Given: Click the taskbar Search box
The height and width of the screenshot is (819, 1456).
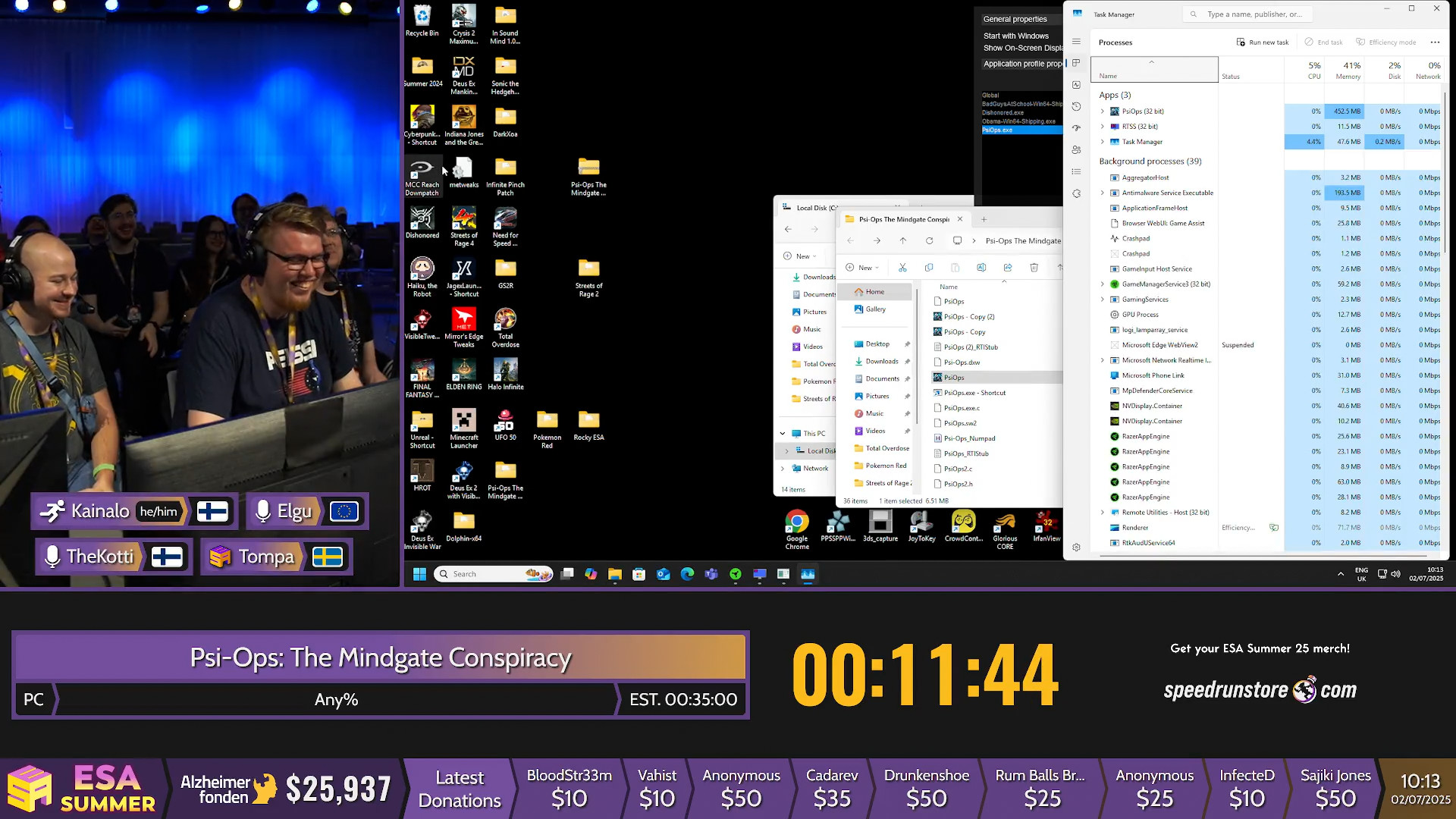Looking at the screenshot, I should coord(494,574).
